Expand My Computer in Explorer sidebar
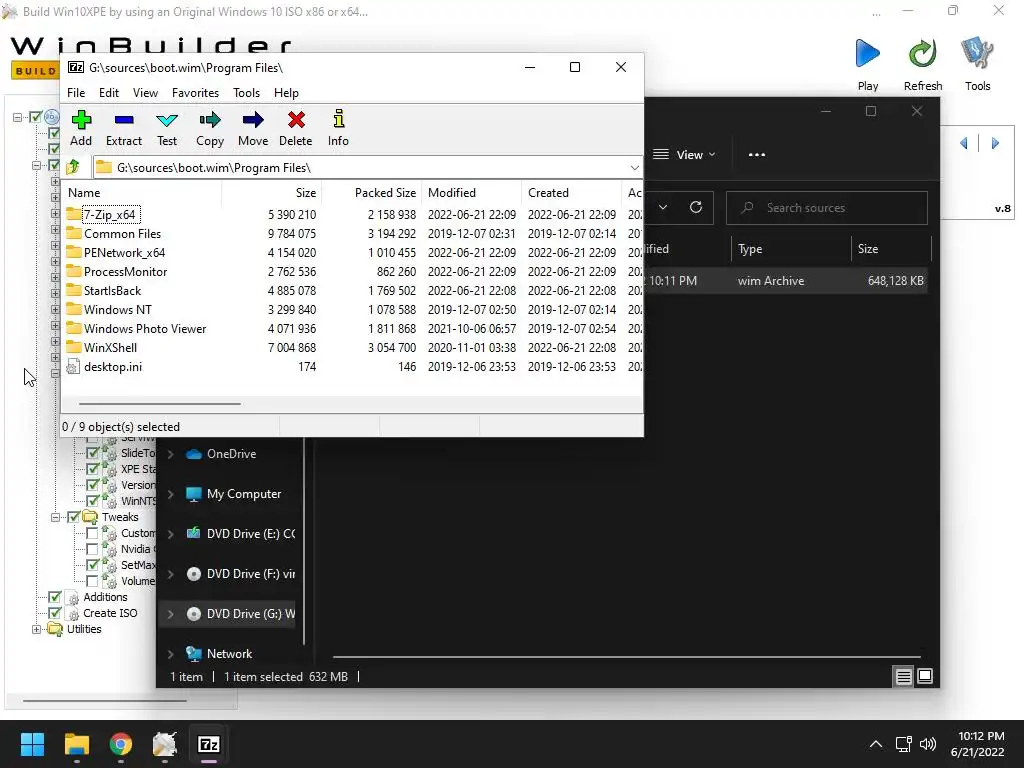Screen dimensions: 1024x768 pos(171,494)
